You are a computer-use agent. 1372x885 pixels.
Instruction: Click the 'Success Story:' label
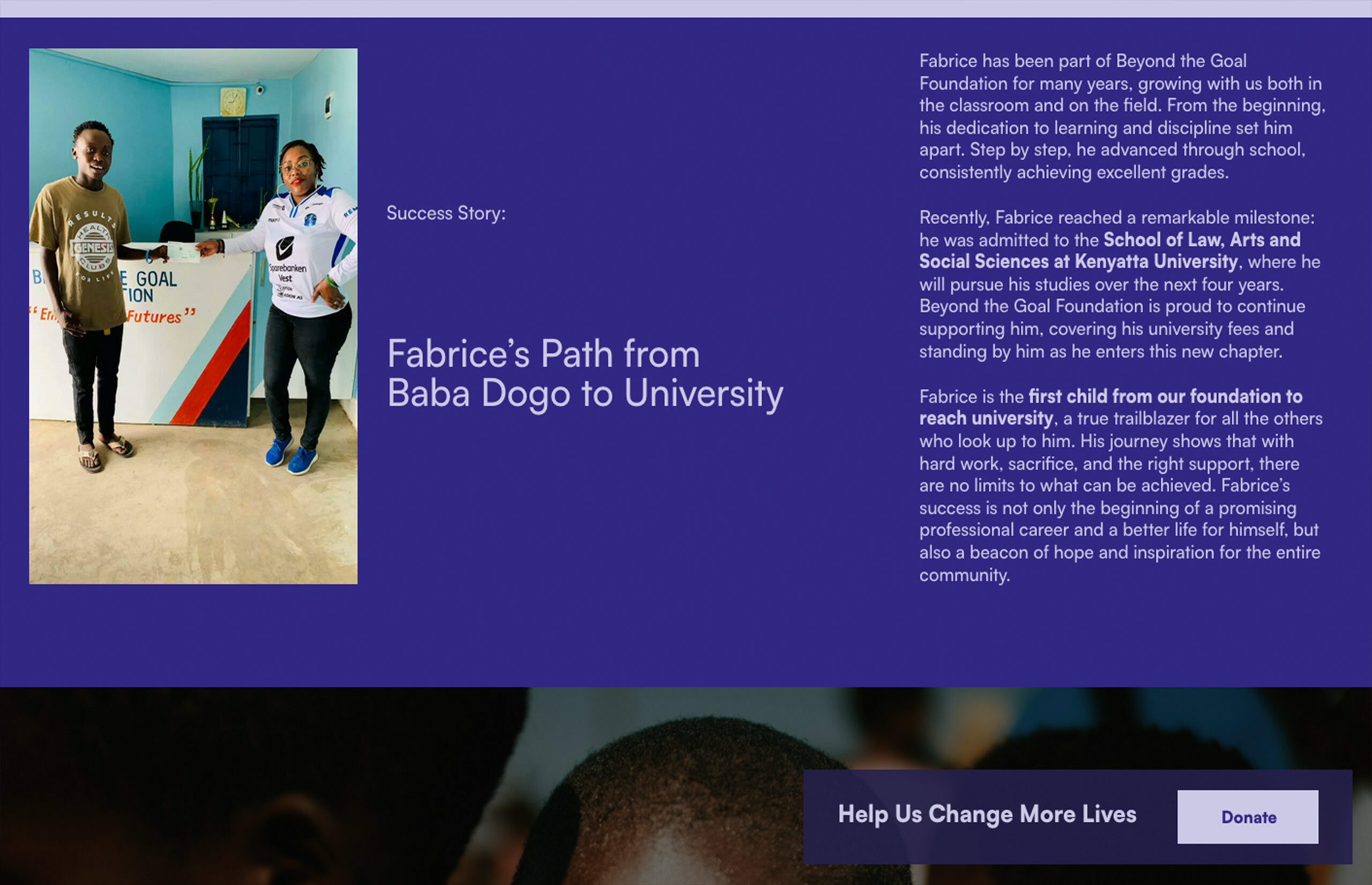click(445, 213)
